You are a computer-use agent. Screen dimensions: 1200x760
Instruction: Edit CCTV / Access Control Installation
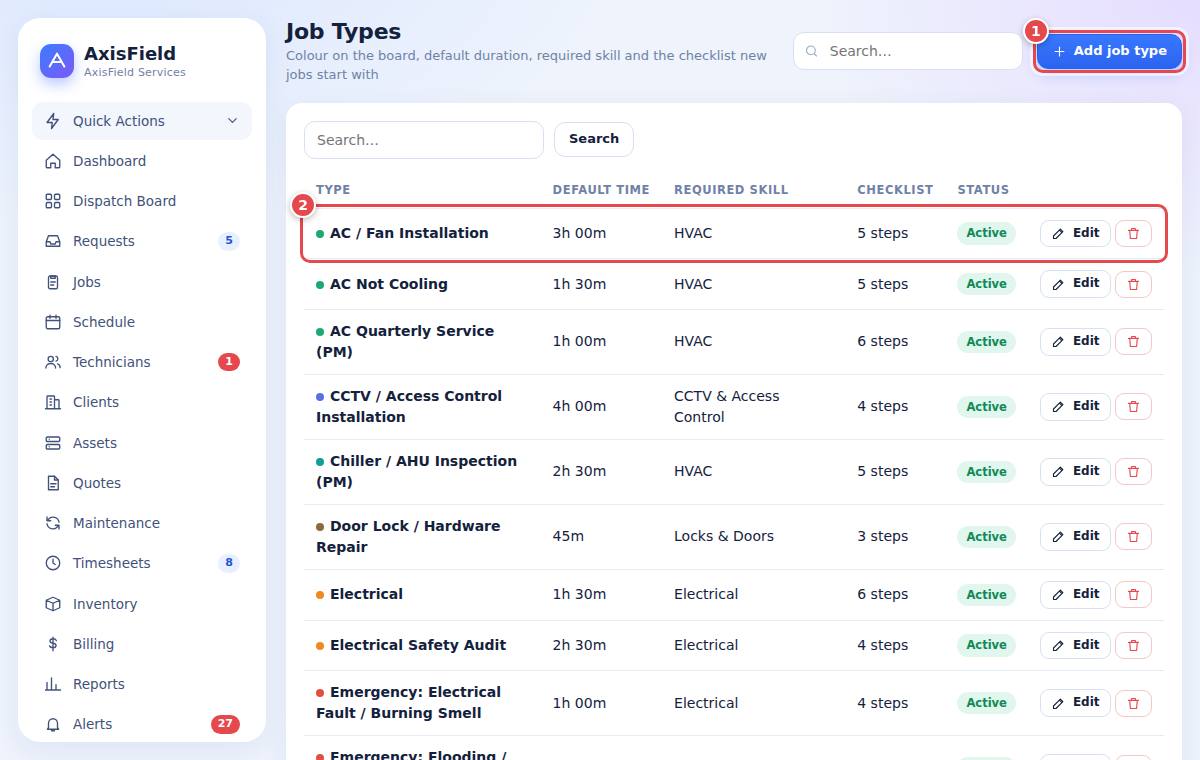pos(1075,406)
